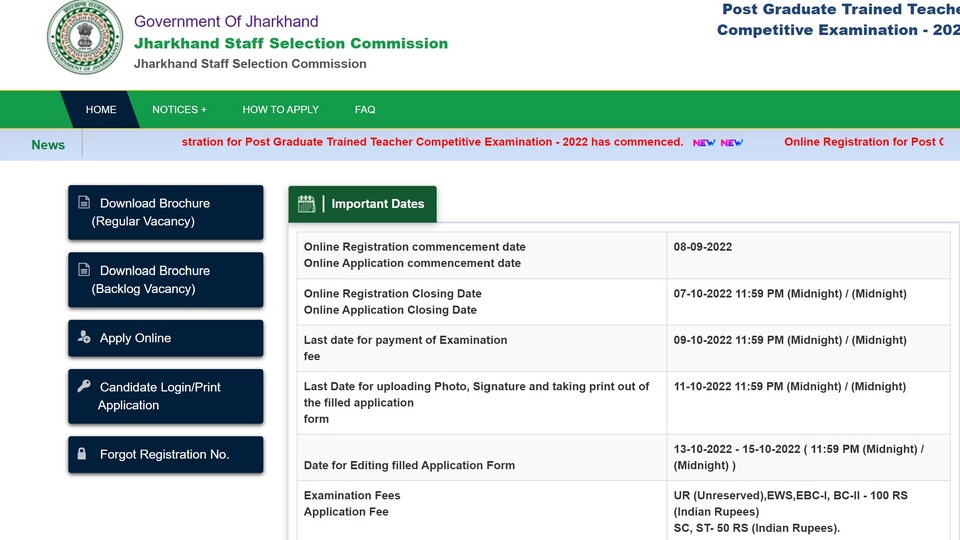
Task: Click the document icon on Backlog Vacancy brochure
Action: [x=84, y=270]
